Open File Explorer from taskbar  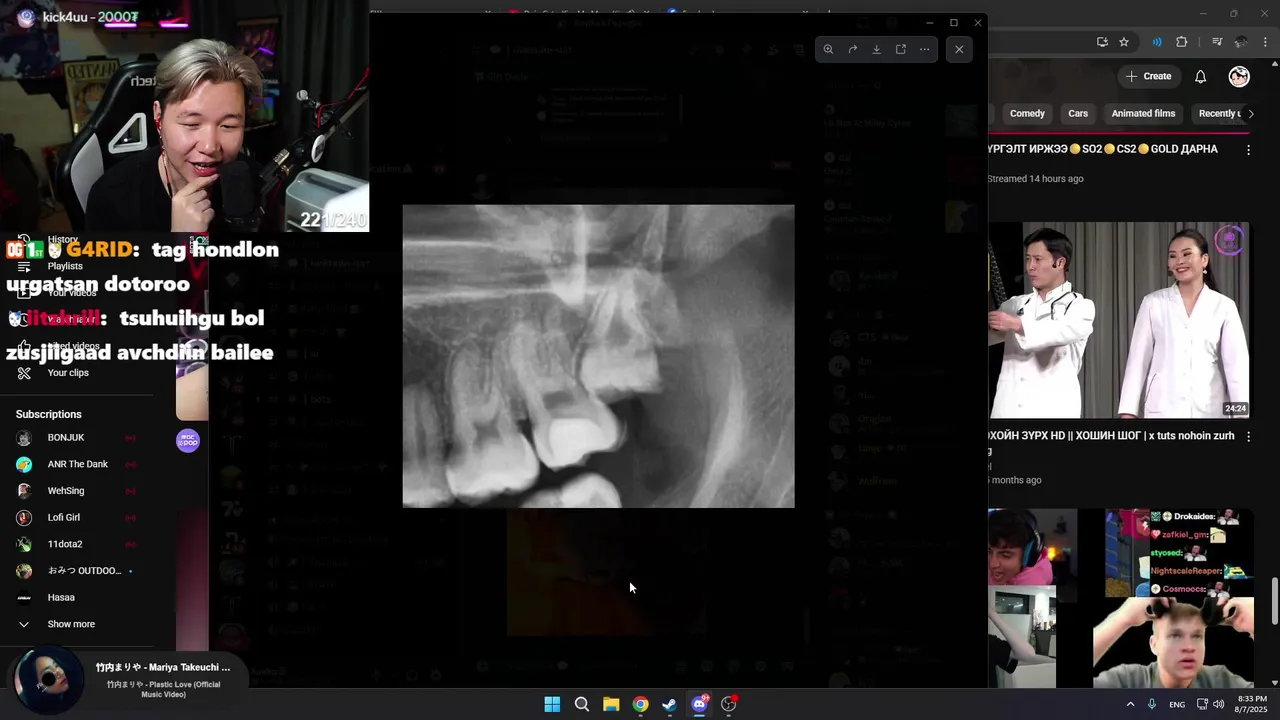coord(611,704)
